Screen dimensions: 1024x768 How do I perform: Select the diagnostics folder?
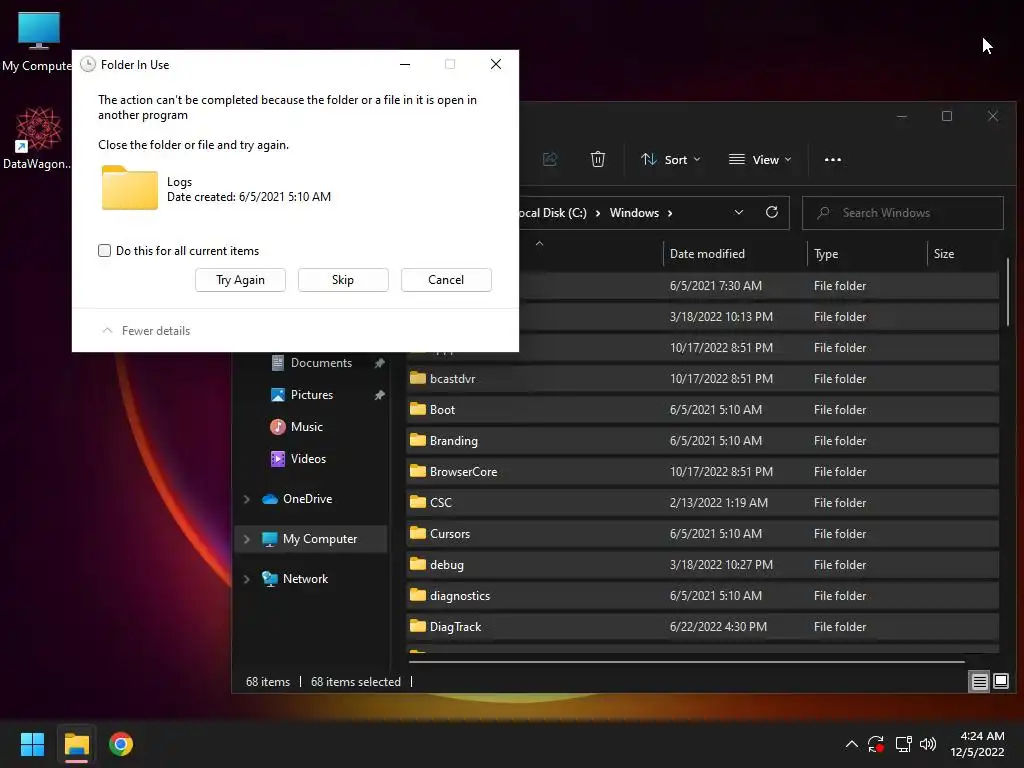[703, 596]
